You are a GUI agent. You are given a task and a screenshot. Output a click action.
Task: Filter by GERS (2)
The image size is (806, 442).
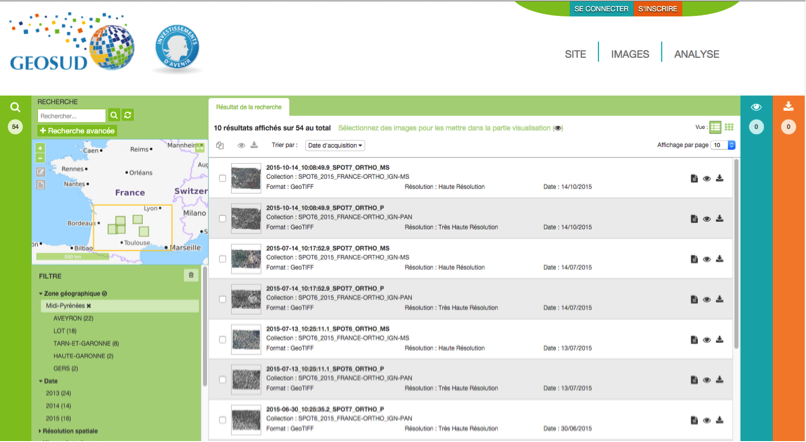[66, 368]
